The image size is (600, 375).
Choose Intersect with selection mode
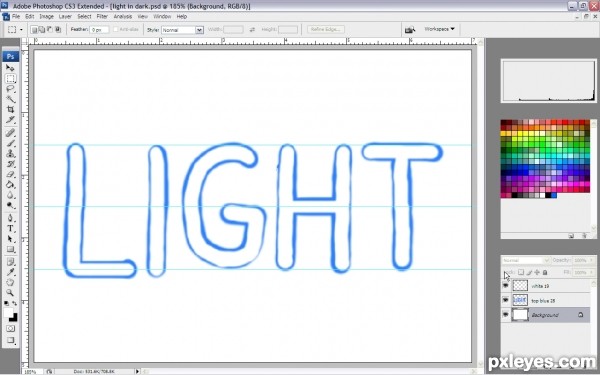pos(58,29)
